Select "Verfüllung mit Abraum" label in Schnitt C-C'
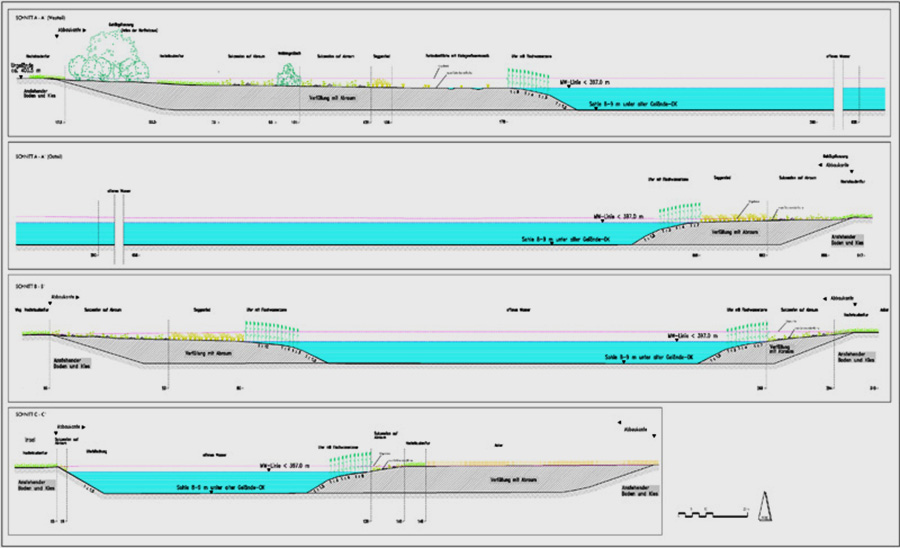The image size is (900, 548). pyautogui.click(x=512, y=481)
